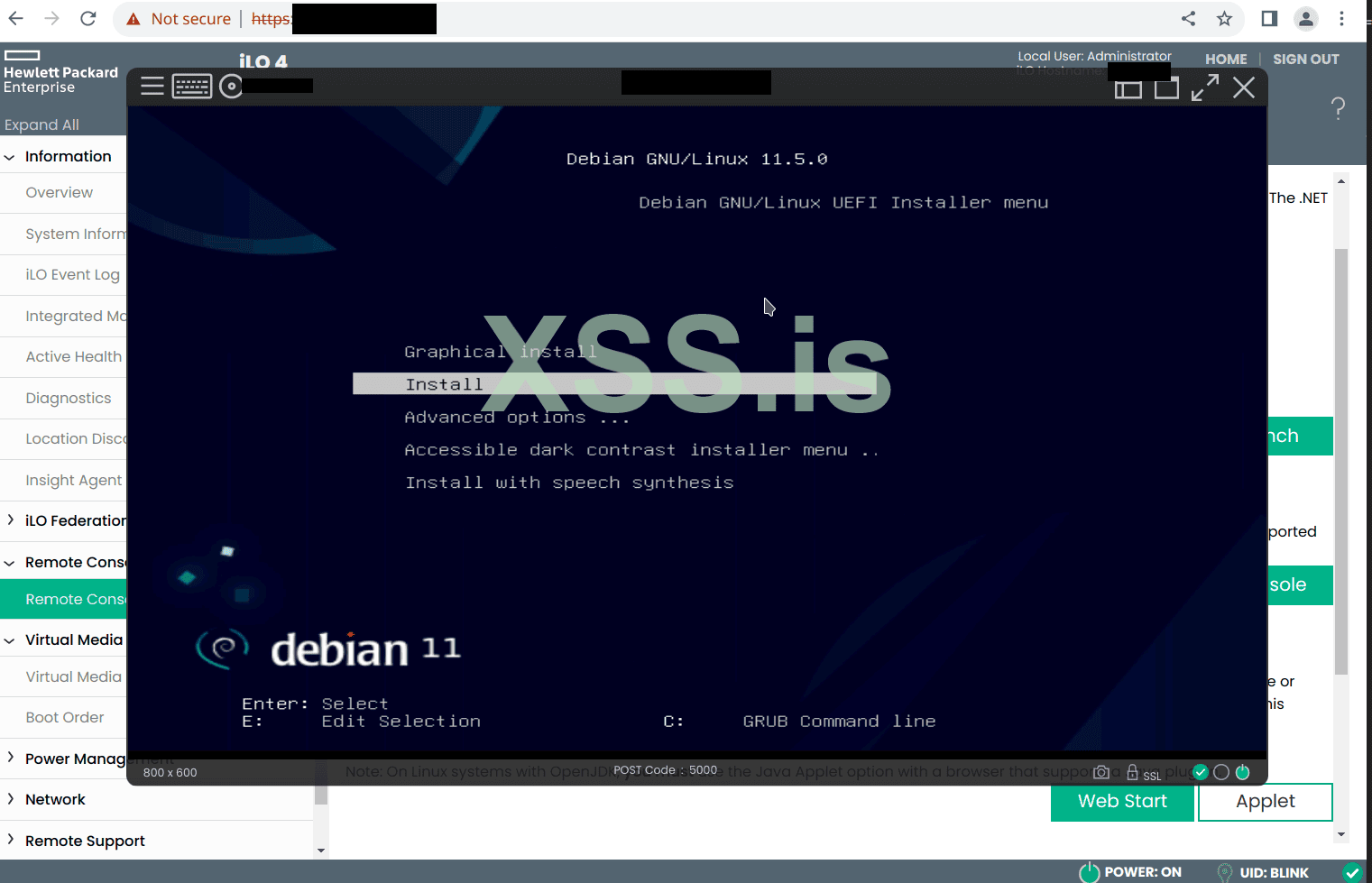This screenshot has height=883, width=1372.
Task: Select Install with speech synthesis
Action: (x=569, y=483)
